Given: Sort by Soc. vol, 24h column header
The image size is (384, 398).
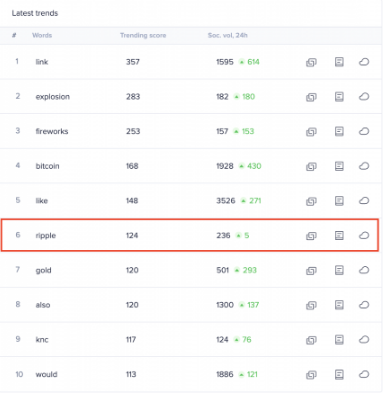Looking at the screenshot, I should pos(228,35).
